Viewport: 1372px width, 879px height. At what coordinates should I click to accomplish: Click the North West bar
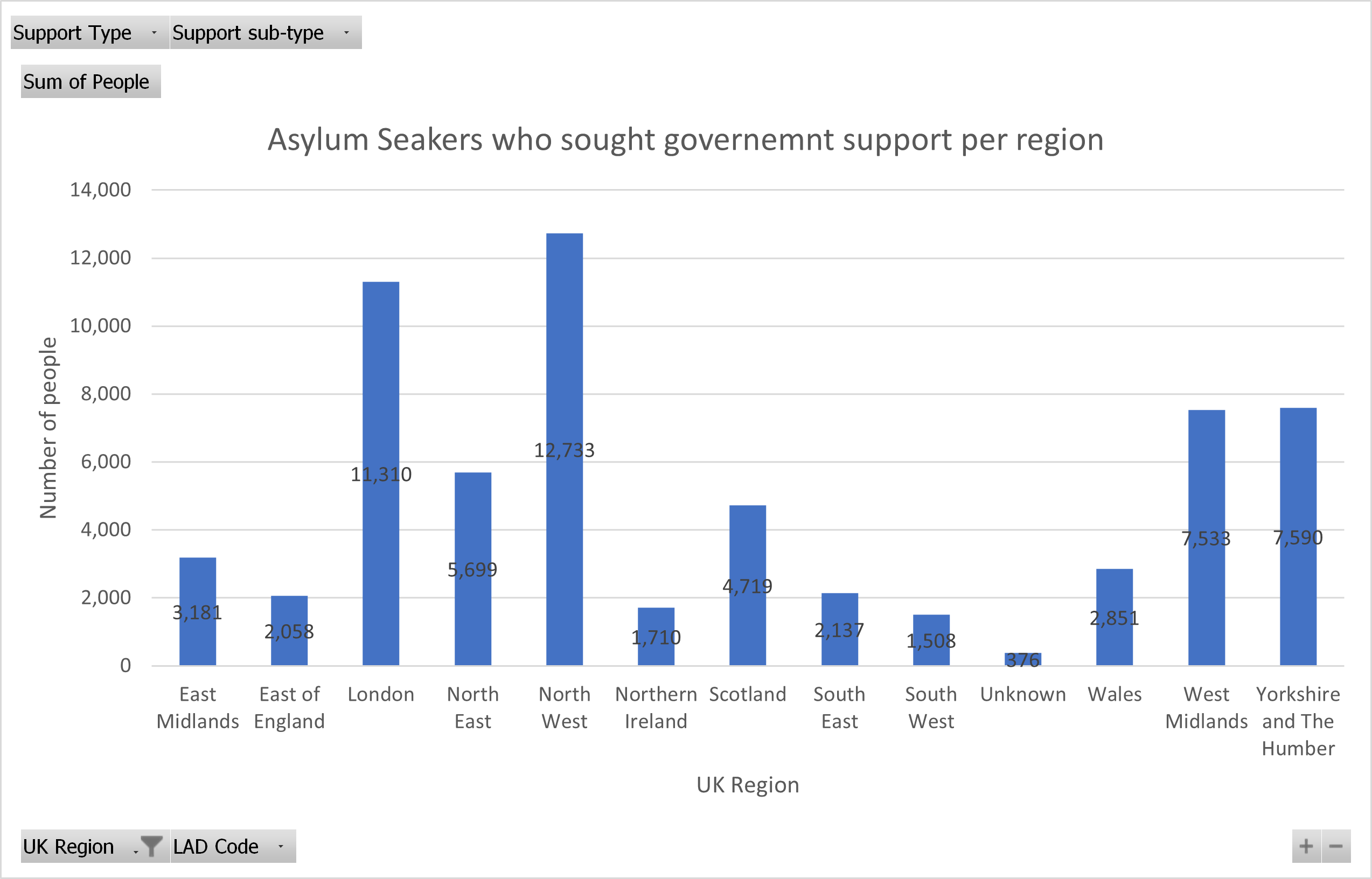point(565,343)
